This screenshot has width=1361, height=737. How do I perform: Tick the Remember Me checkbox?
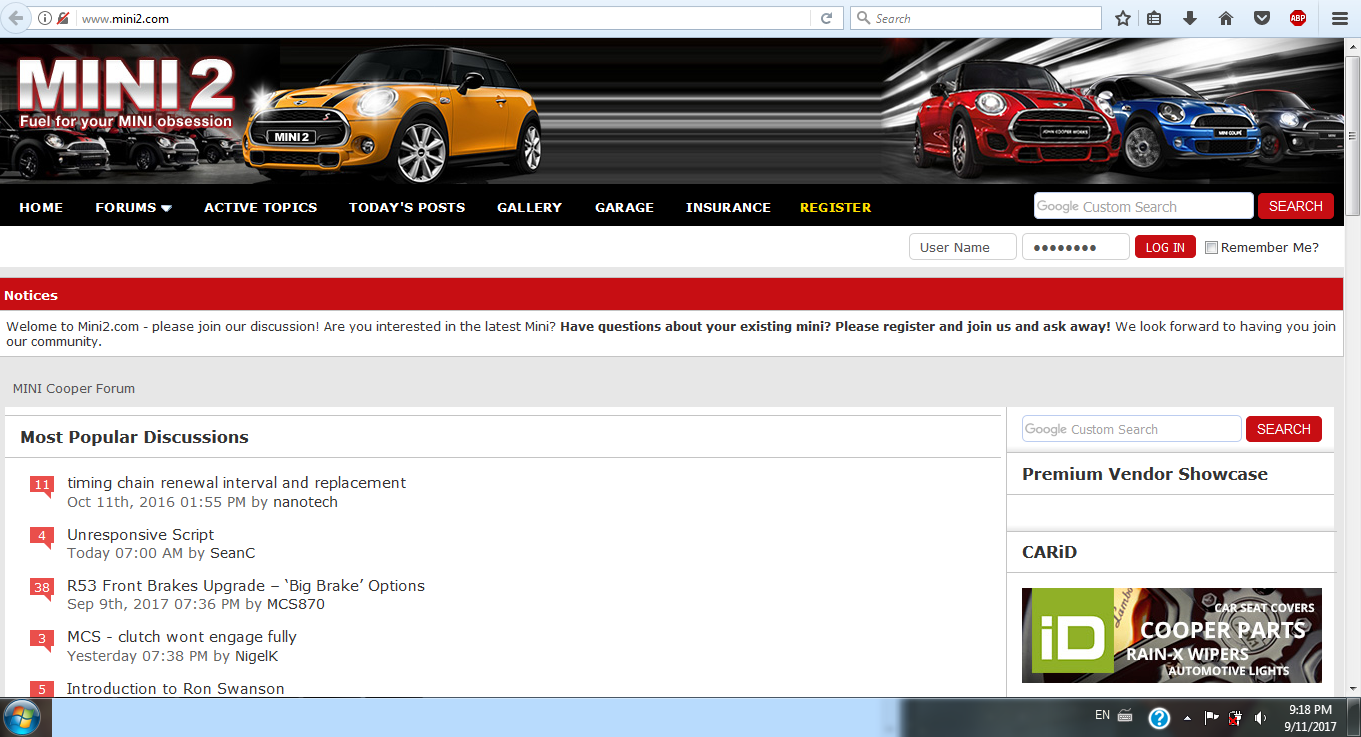pos(1211,248)
